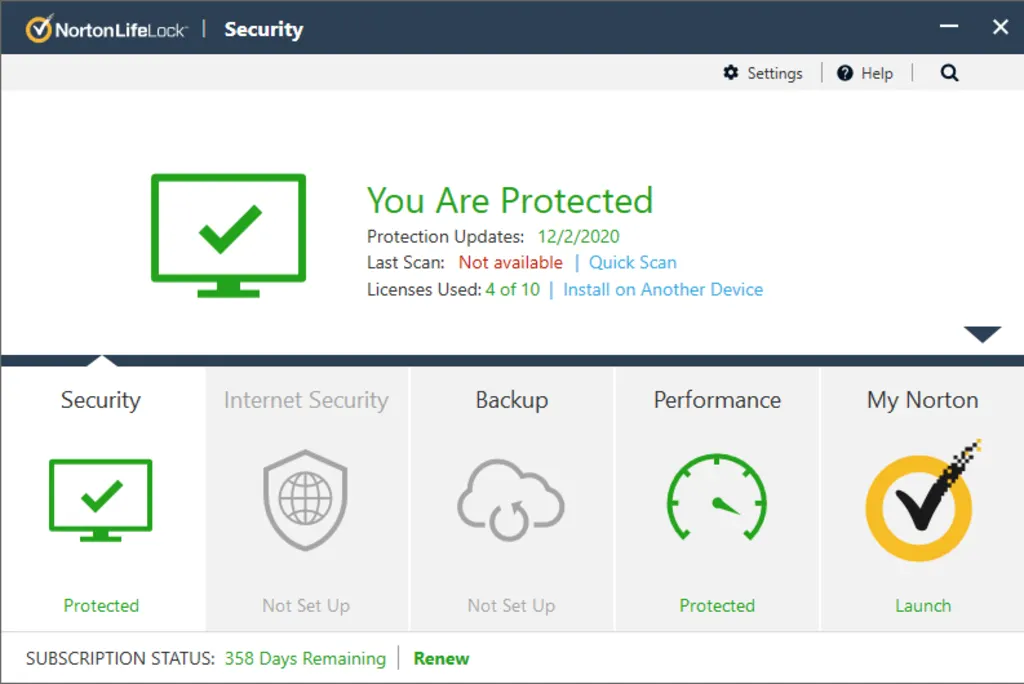Open the Security module icon
This screenshot has height=684, width=1024.
tap(100, 500)
